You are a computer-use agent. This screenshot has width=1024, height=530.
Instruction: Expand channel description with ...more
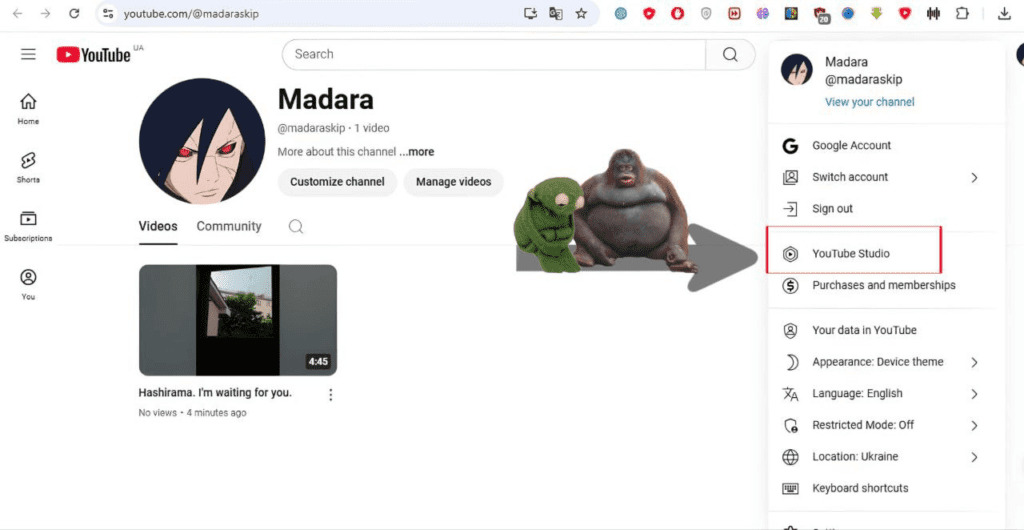[417, 152]
